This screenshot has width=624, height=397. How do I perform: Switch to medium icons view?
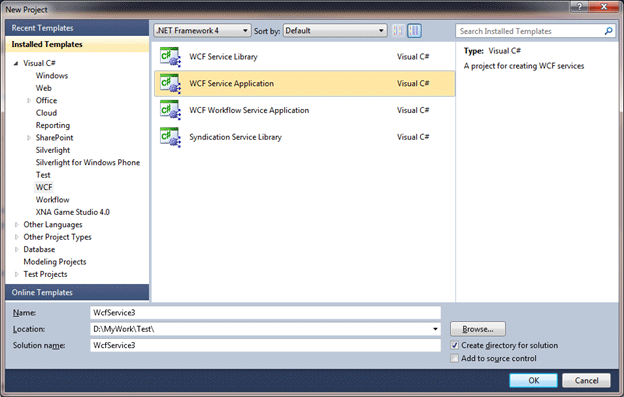point(414,31)
